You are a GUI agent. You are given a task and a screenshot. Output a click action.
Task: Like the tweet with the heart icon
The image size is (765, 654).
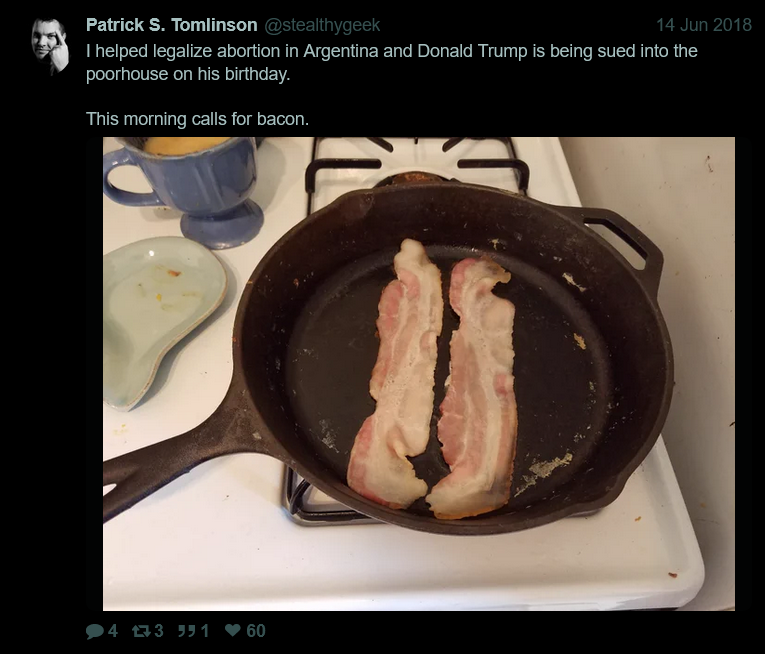click(x=233, y=631)
